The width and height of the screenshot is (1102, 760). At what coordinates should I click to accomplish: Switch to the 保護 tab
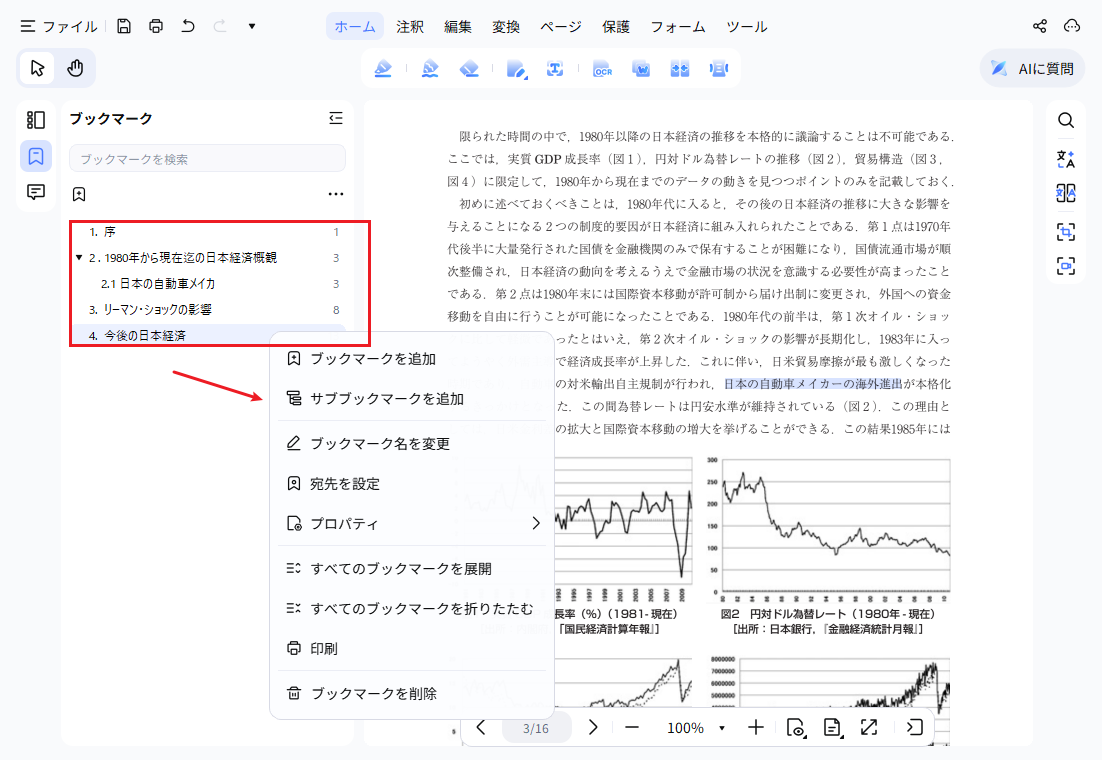coord(616,27)
